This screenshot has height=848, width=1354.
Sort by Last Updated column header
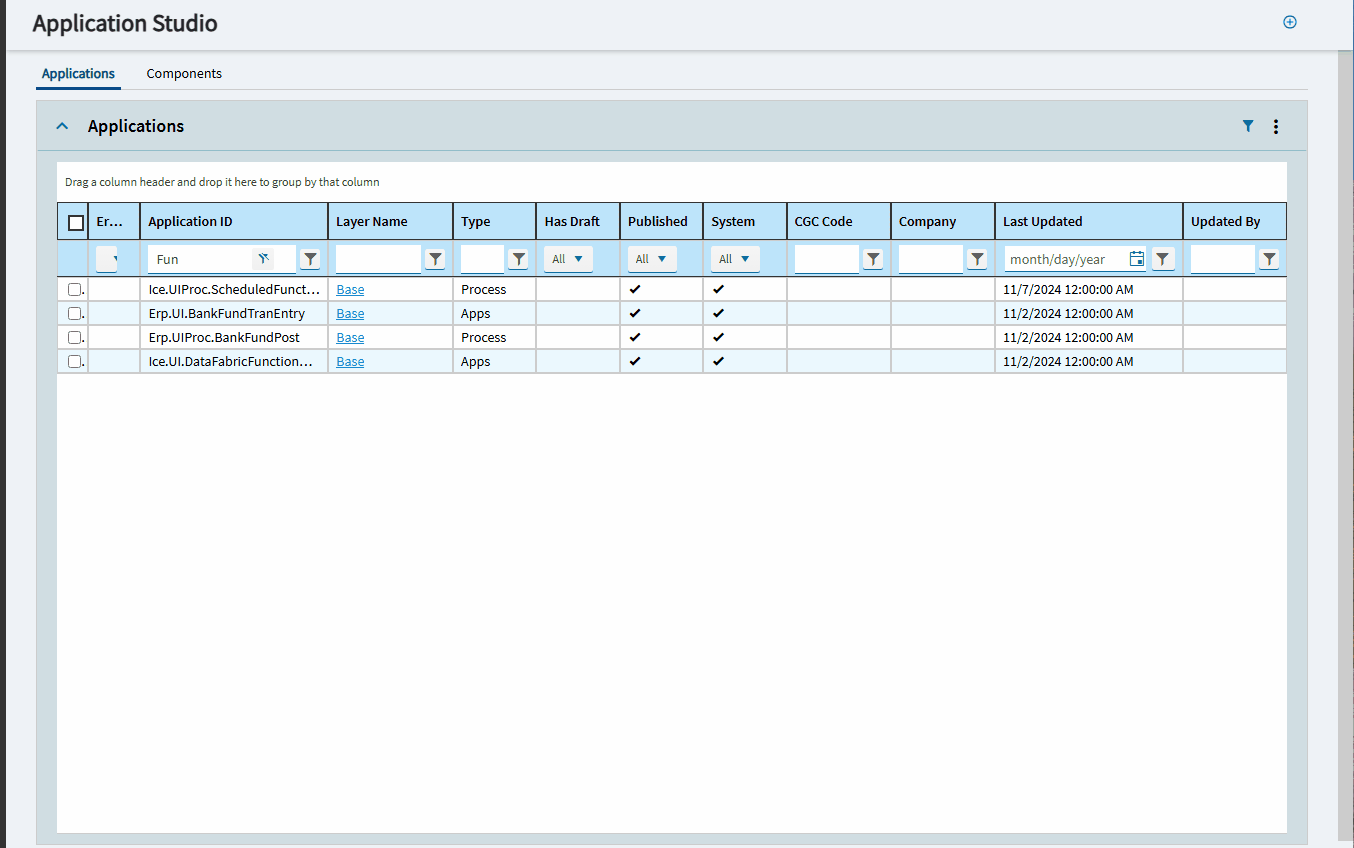(x=1088, y=221)
